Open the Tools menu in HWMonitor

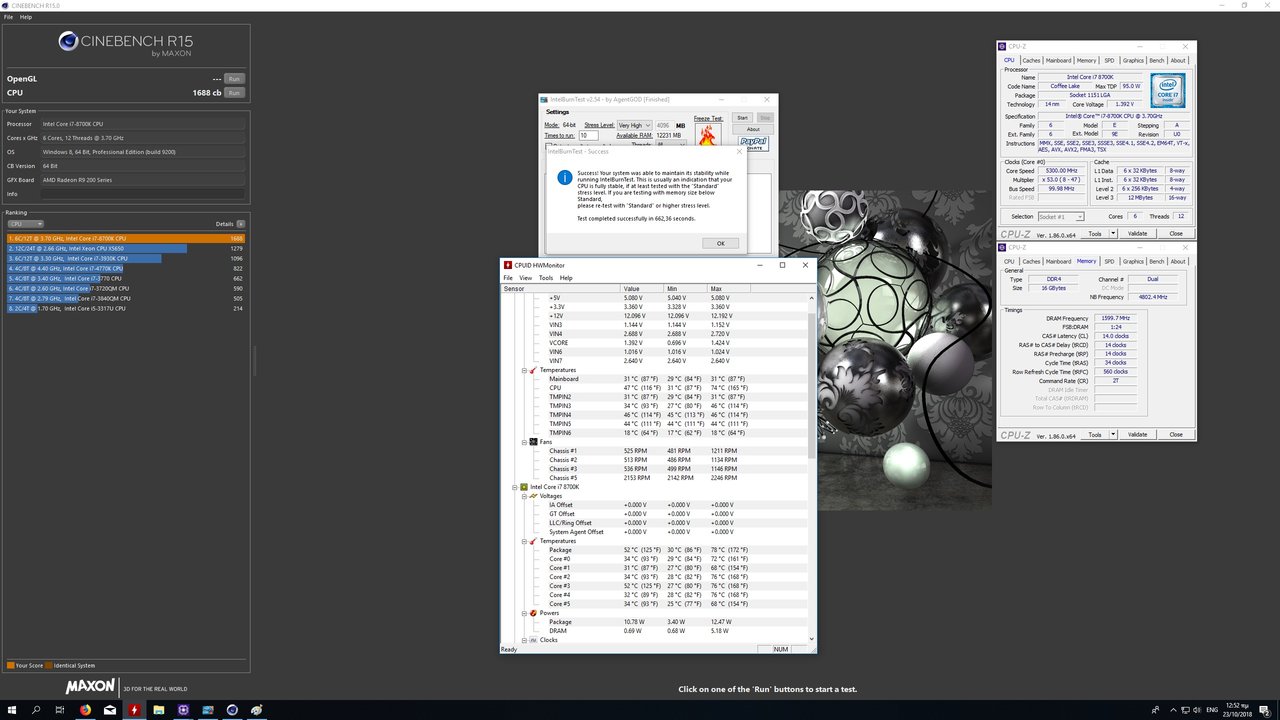[546, 278]
